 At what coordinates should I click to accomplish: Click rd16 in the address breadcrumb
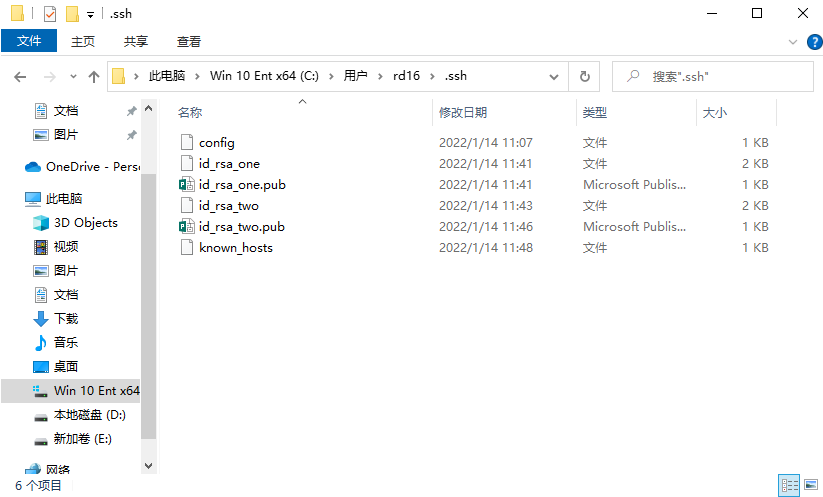(x=406, y=76)
